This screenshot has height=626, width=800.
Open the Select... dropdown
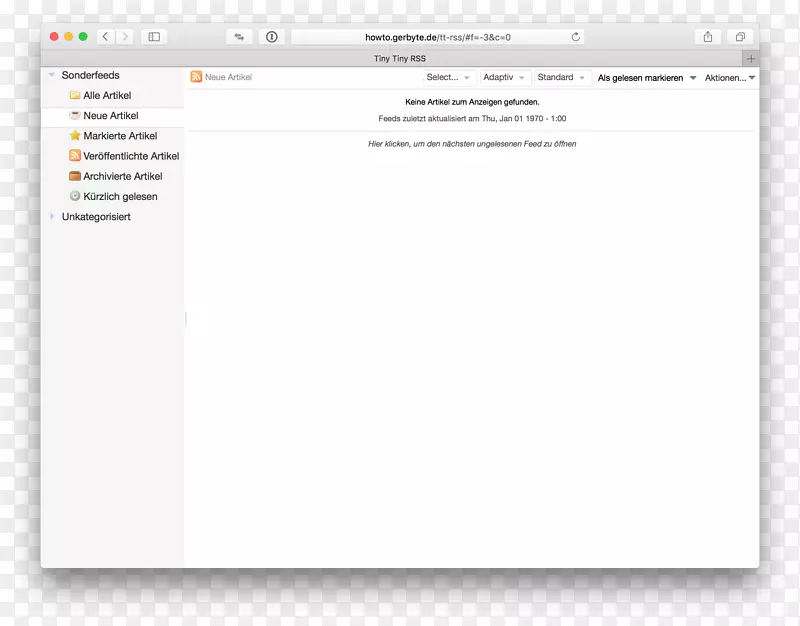(446, 77)
